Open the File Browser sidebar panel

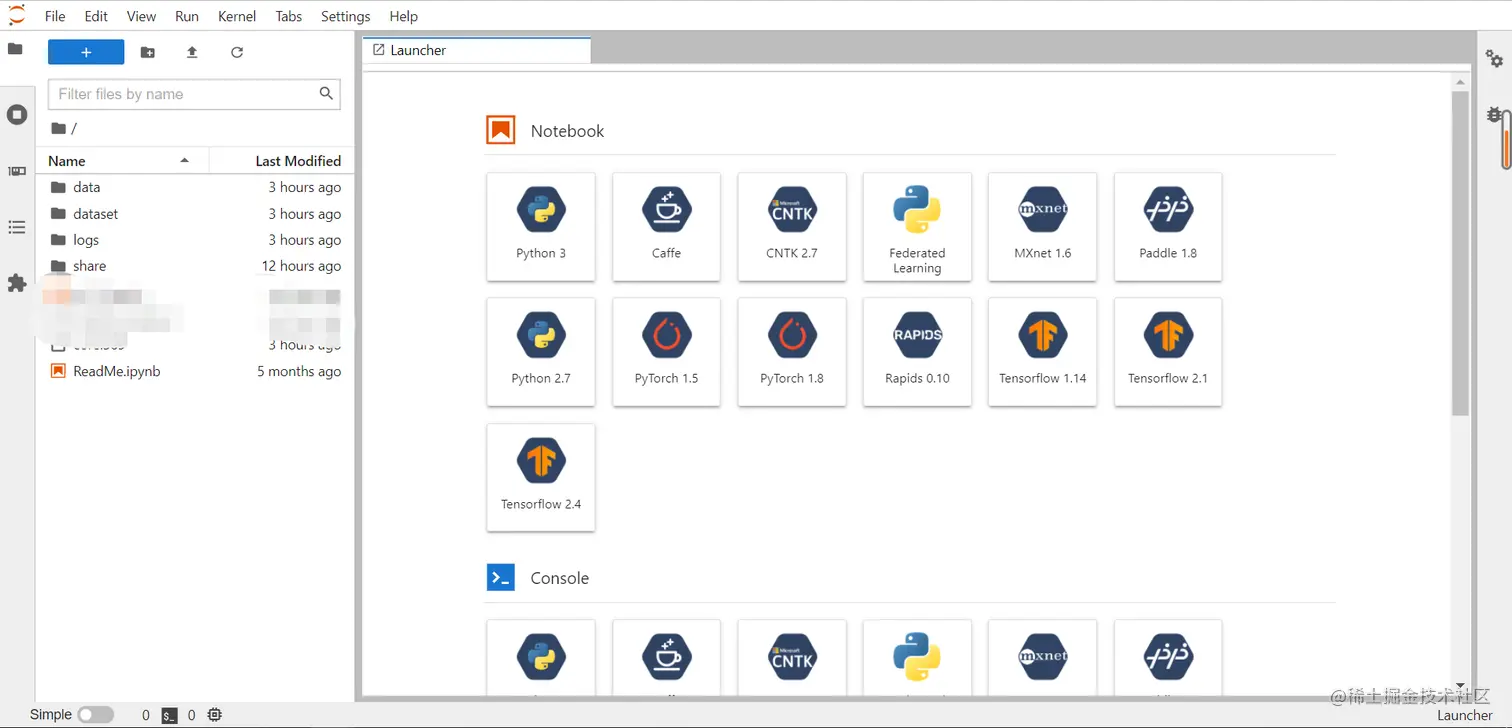pos(15,49)
